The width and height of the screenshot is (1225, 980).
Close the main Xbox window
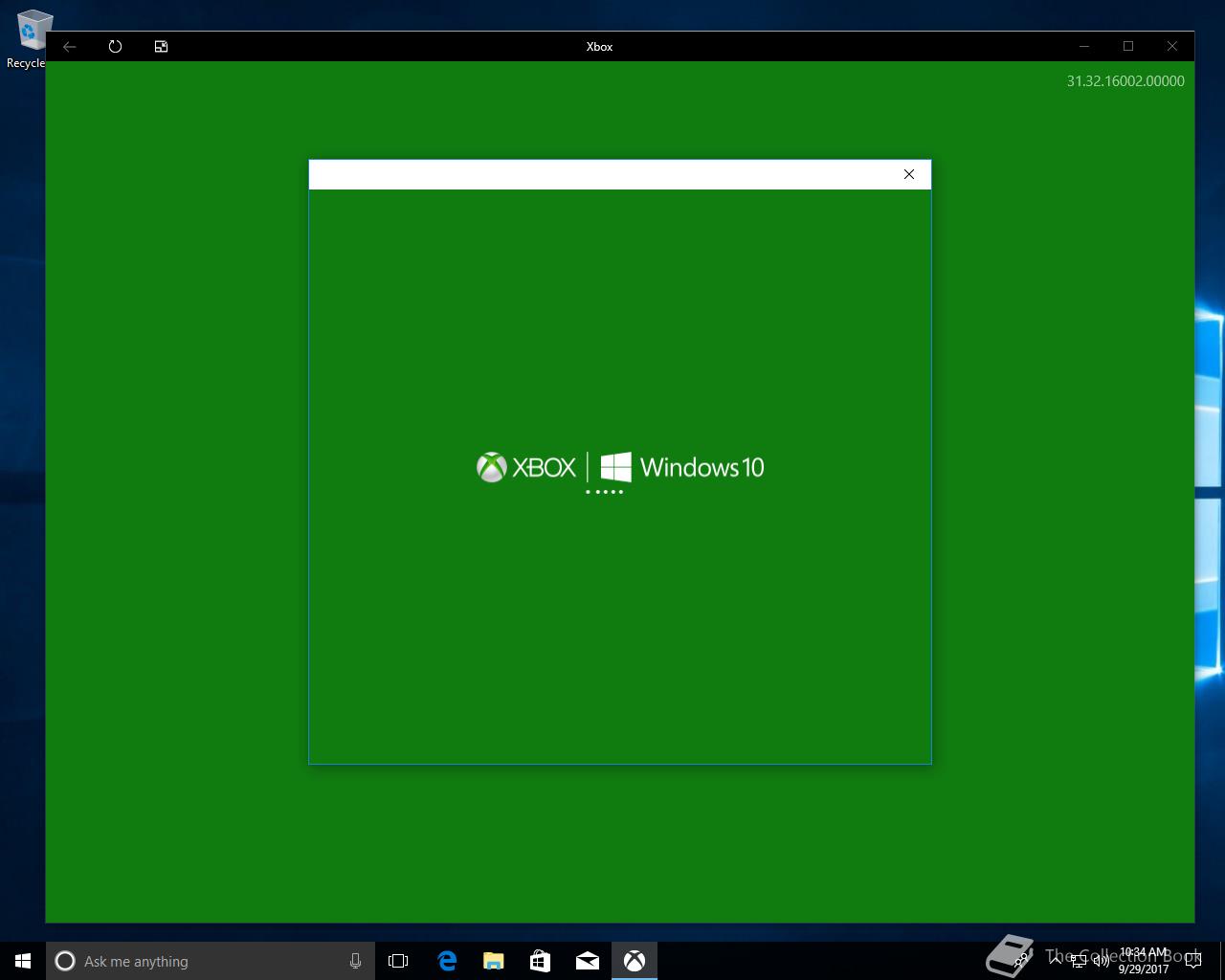(x=1172, y=46)
